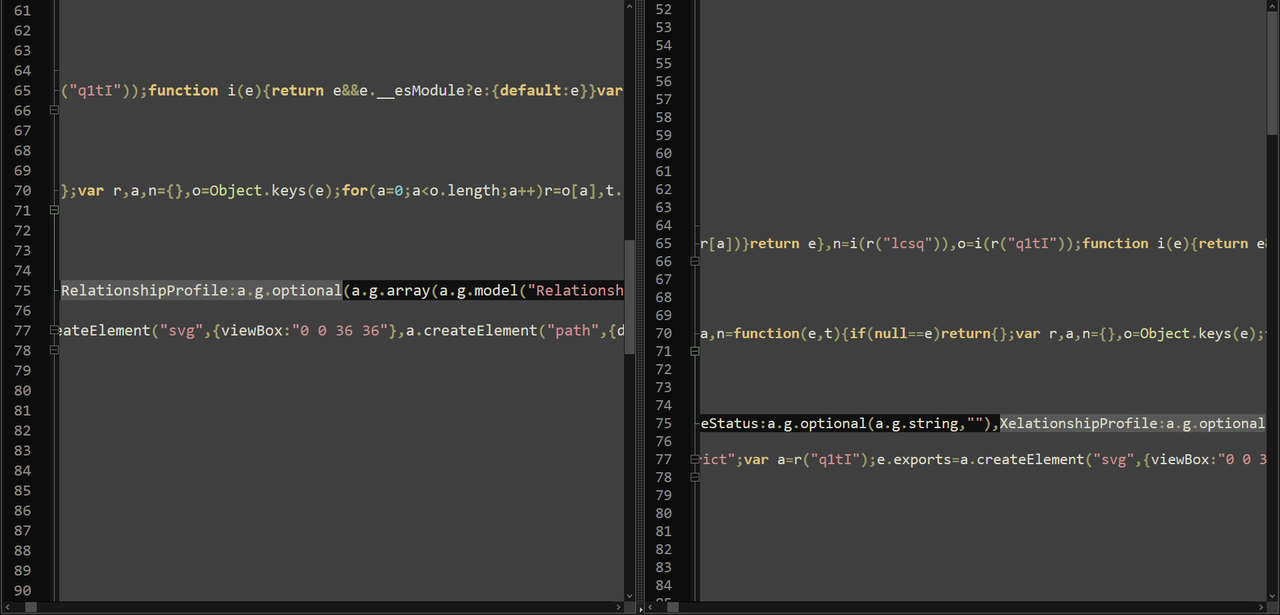Select line number 84 in the right pane
Screen dimensions: 1280x615
tap(663, 585)
